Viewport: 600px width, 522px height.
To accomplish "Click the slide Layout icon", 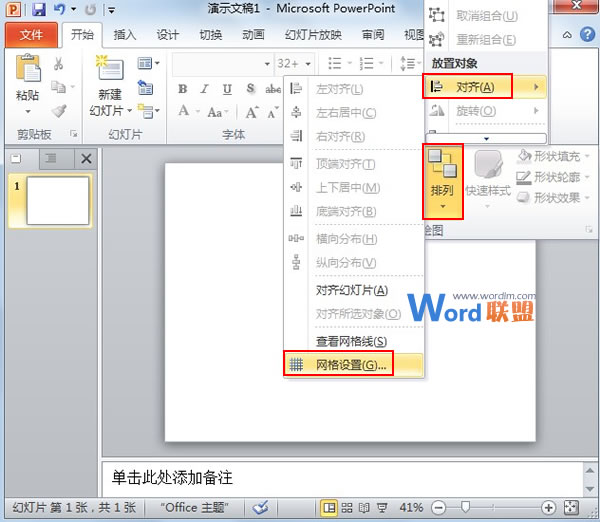I will 145,63.
